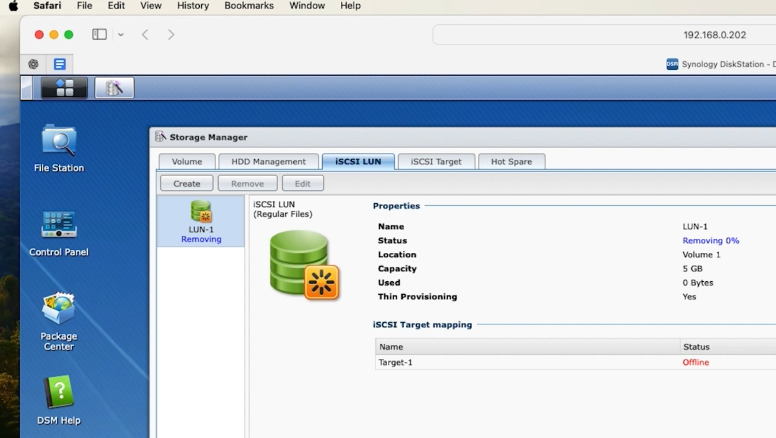This screenshot has width=776, height=438.
Task: Open the Safari menu
Action: 48,6
